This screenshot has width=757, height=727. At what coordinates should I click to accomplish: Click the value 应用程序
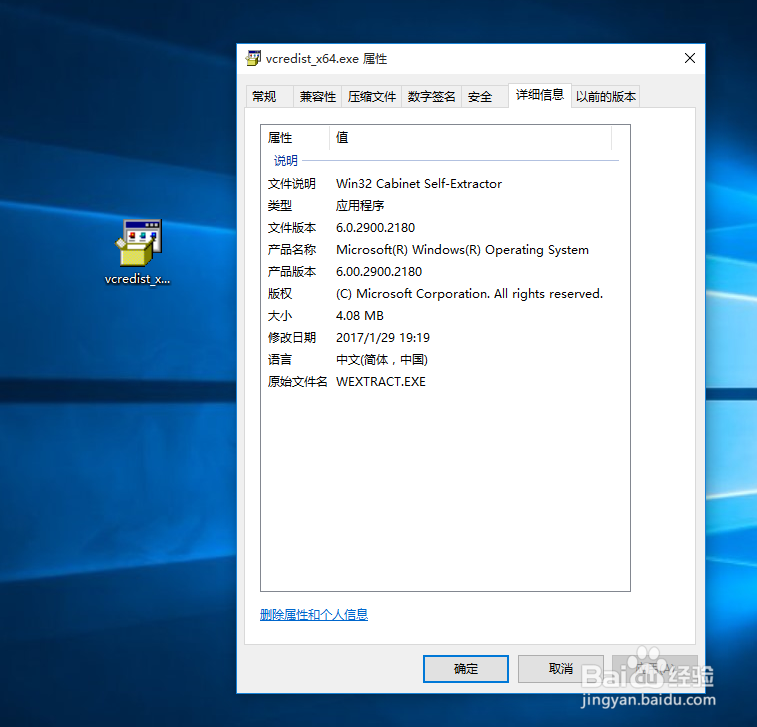(x=360, y=206)
